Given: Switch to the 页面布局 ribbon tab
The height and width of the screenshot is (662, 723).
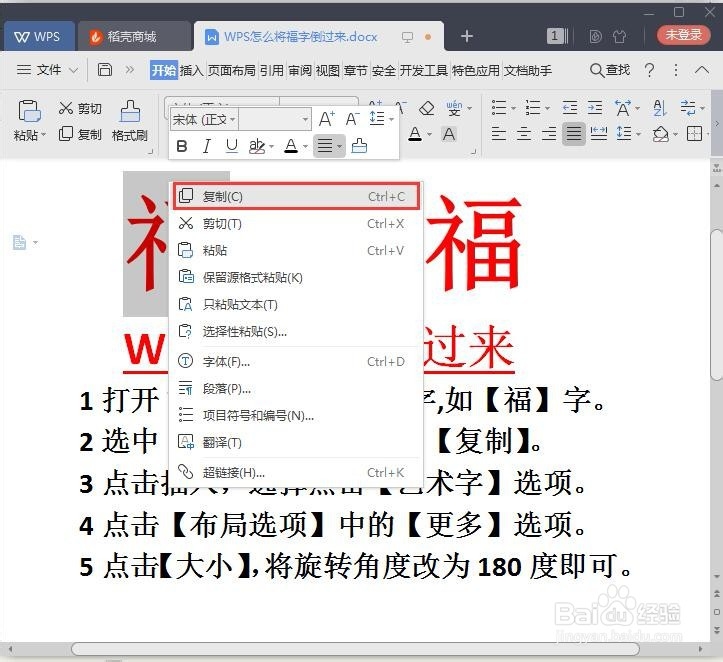Looking at the screenshot, I should [231, 71].
